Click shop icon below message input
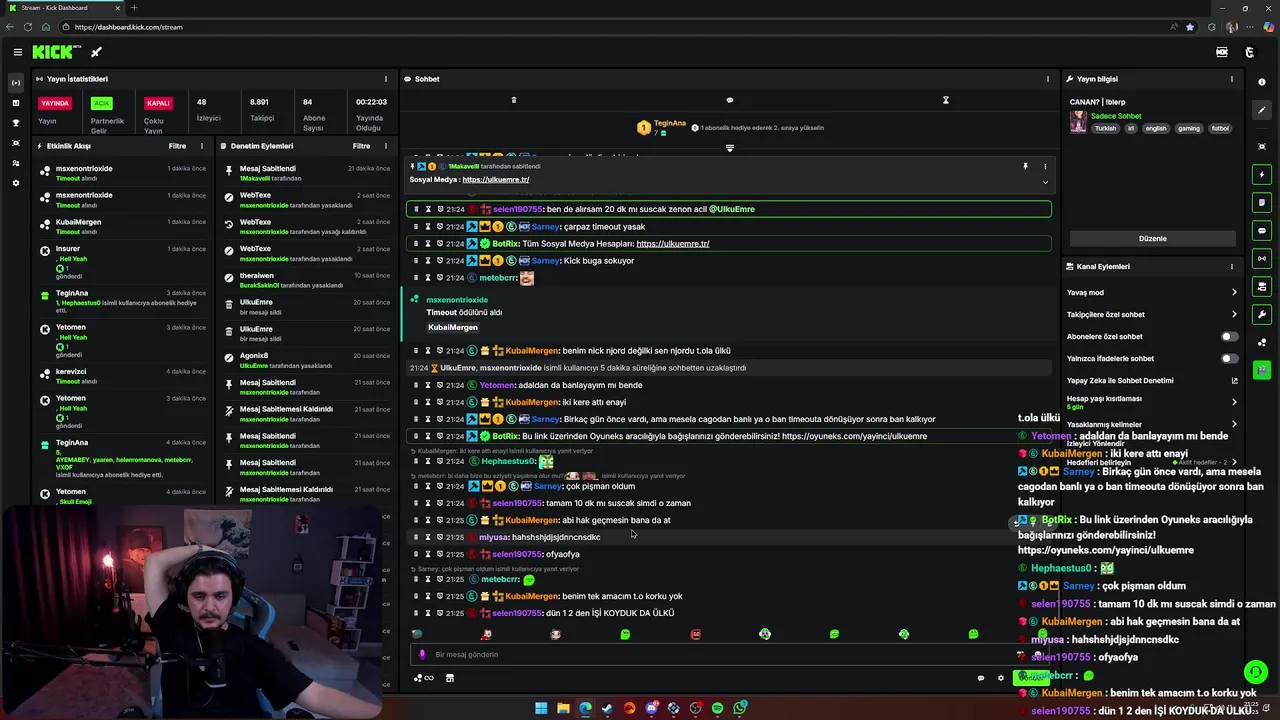1280x720 pixels. (450, 678)
